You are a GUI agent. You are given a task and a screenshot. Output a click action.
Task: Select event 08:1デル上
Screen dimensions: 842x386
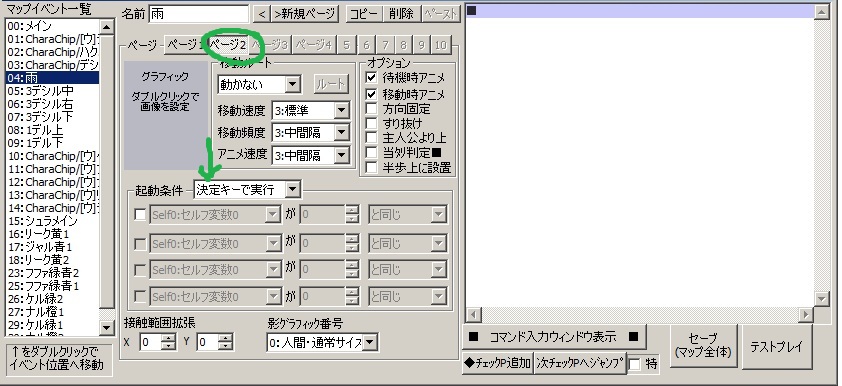pos(52,130)
